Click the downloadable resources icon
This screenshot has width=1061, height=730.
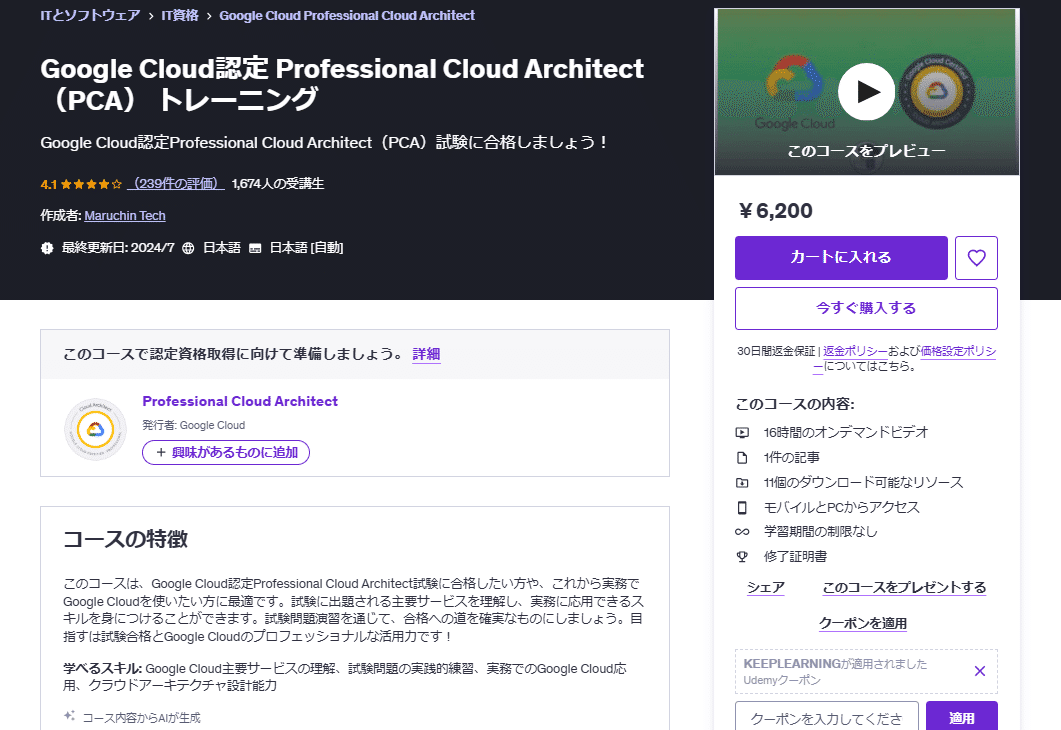tap(742, 482)
